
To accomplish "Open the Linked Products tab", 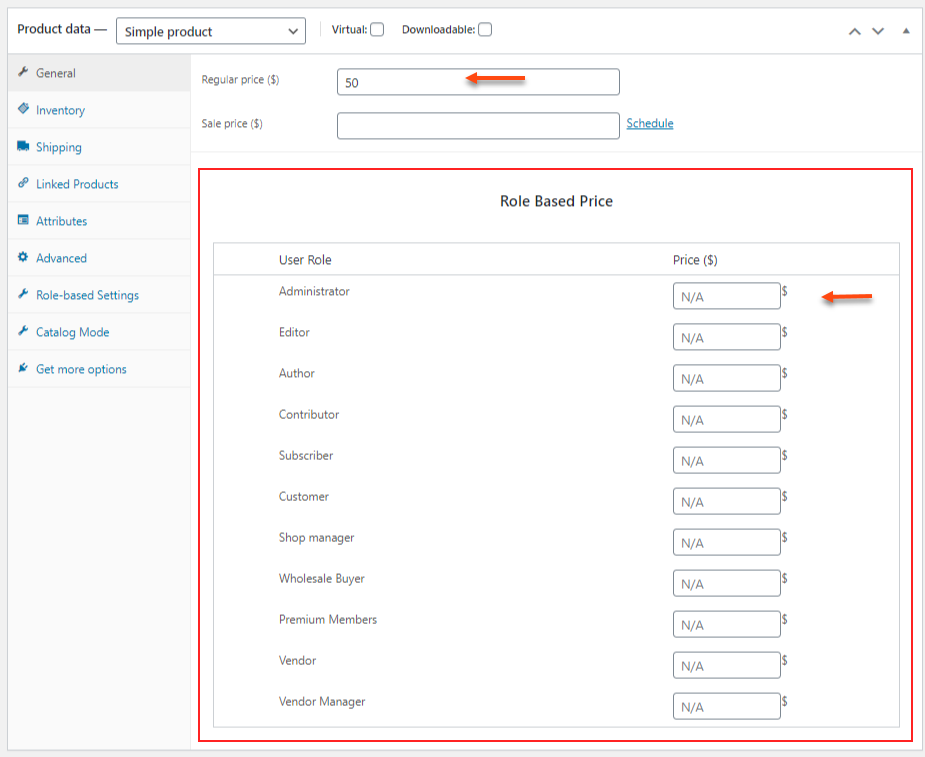I will click(99, 184).
